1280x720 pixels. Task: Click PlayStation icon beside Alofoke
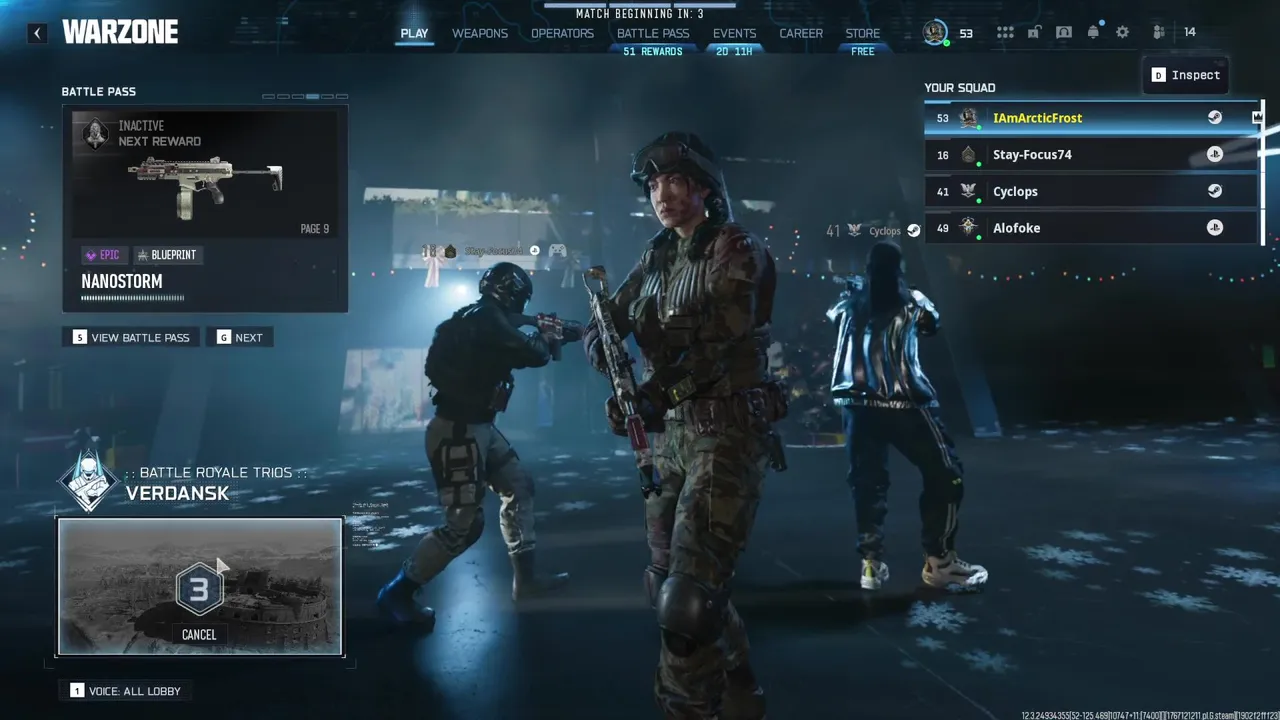point(1214,228)
